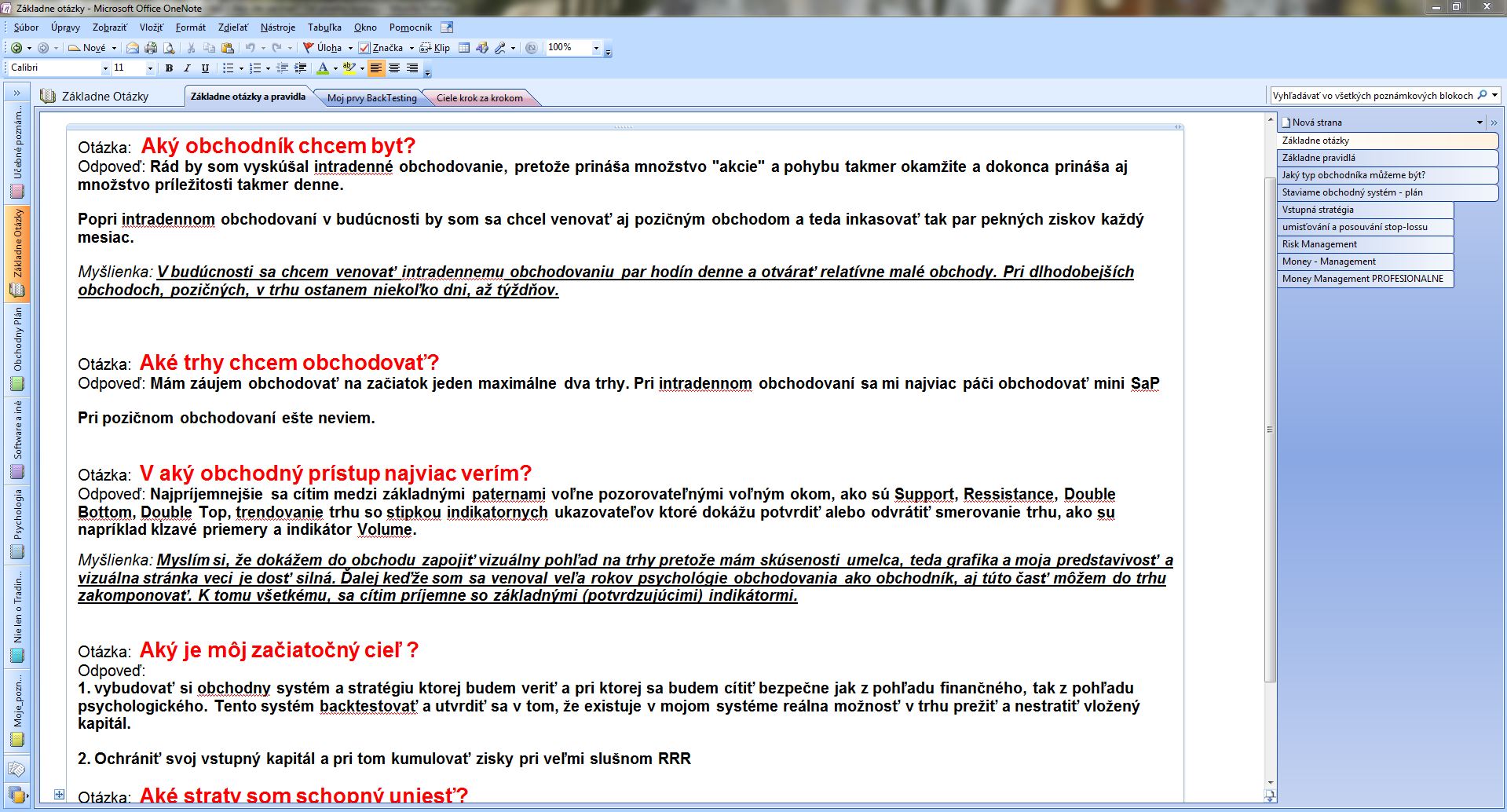This screenshot has width=1507, height=812.
Task: Click the notebook search input field
Action: point(1373,95)
